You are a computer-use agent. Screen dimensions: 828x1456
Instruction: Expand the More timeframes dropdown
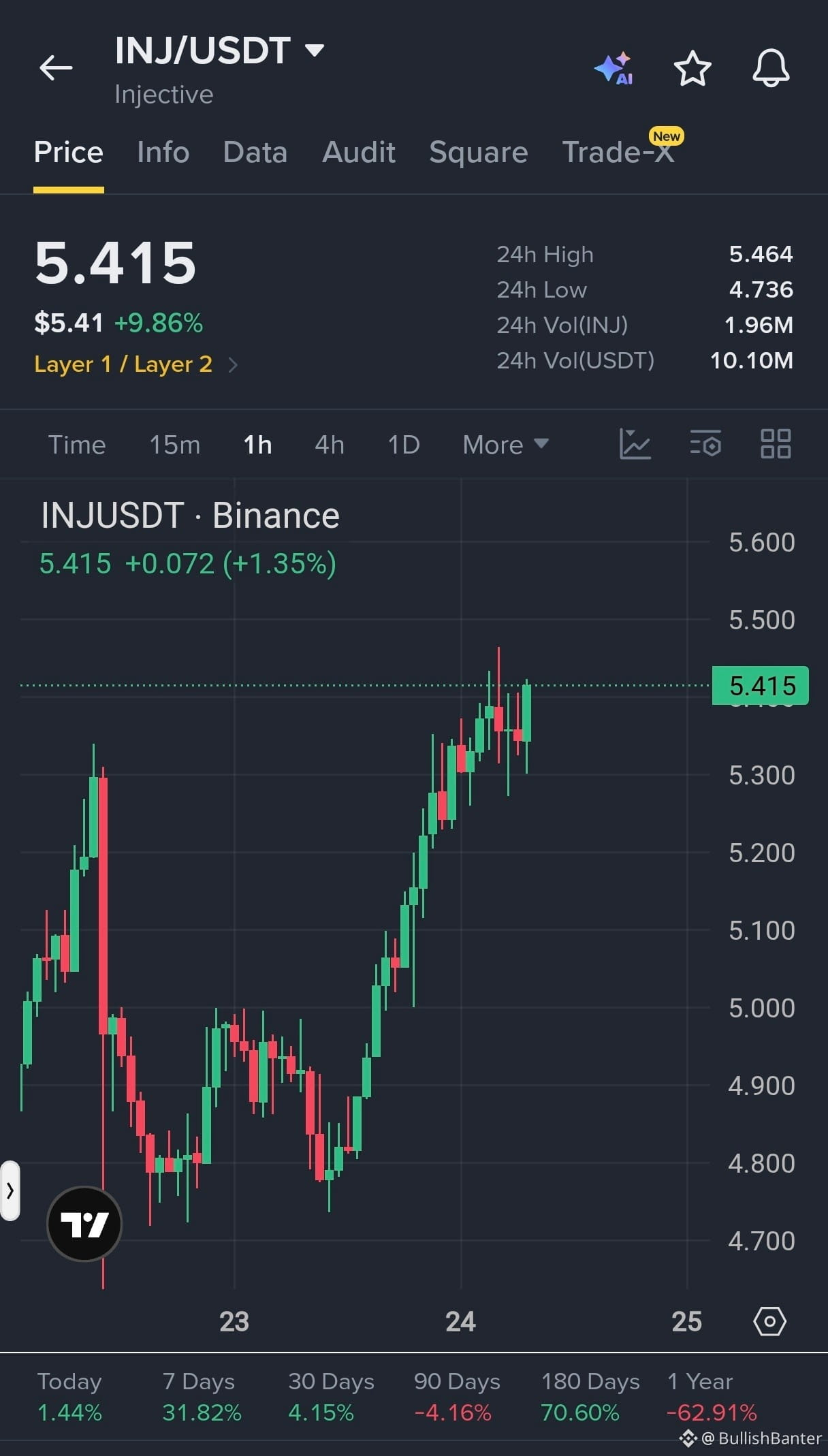point(506,445)
